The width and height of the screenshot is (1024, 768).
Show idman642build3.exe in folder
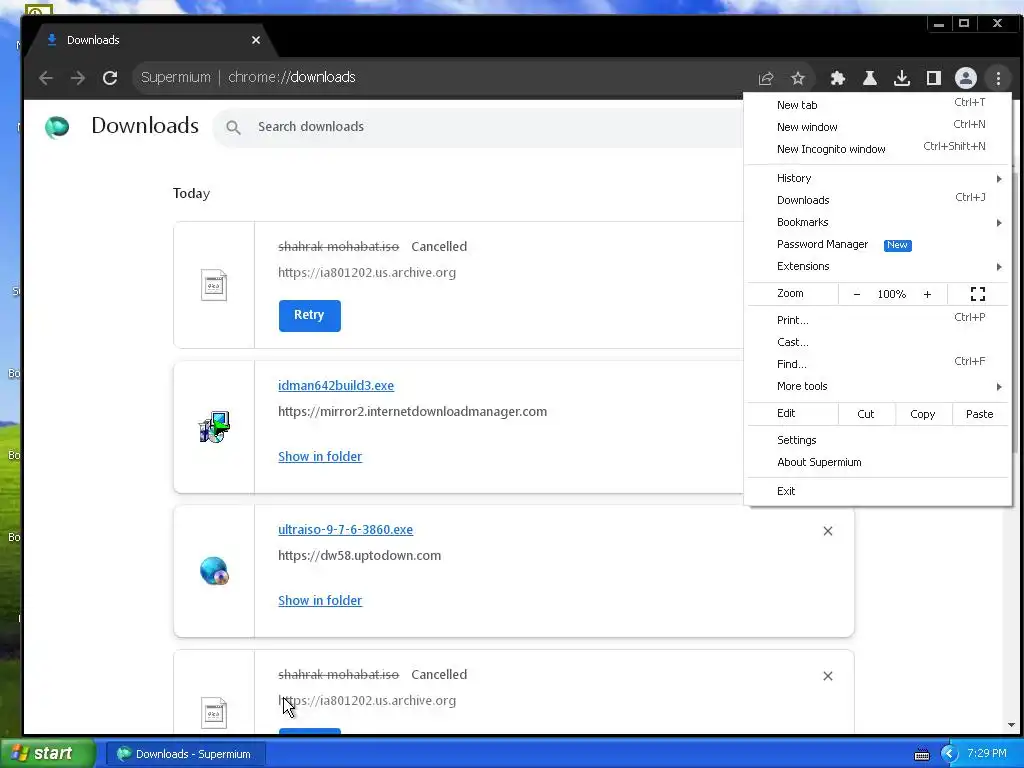point(320,456)
